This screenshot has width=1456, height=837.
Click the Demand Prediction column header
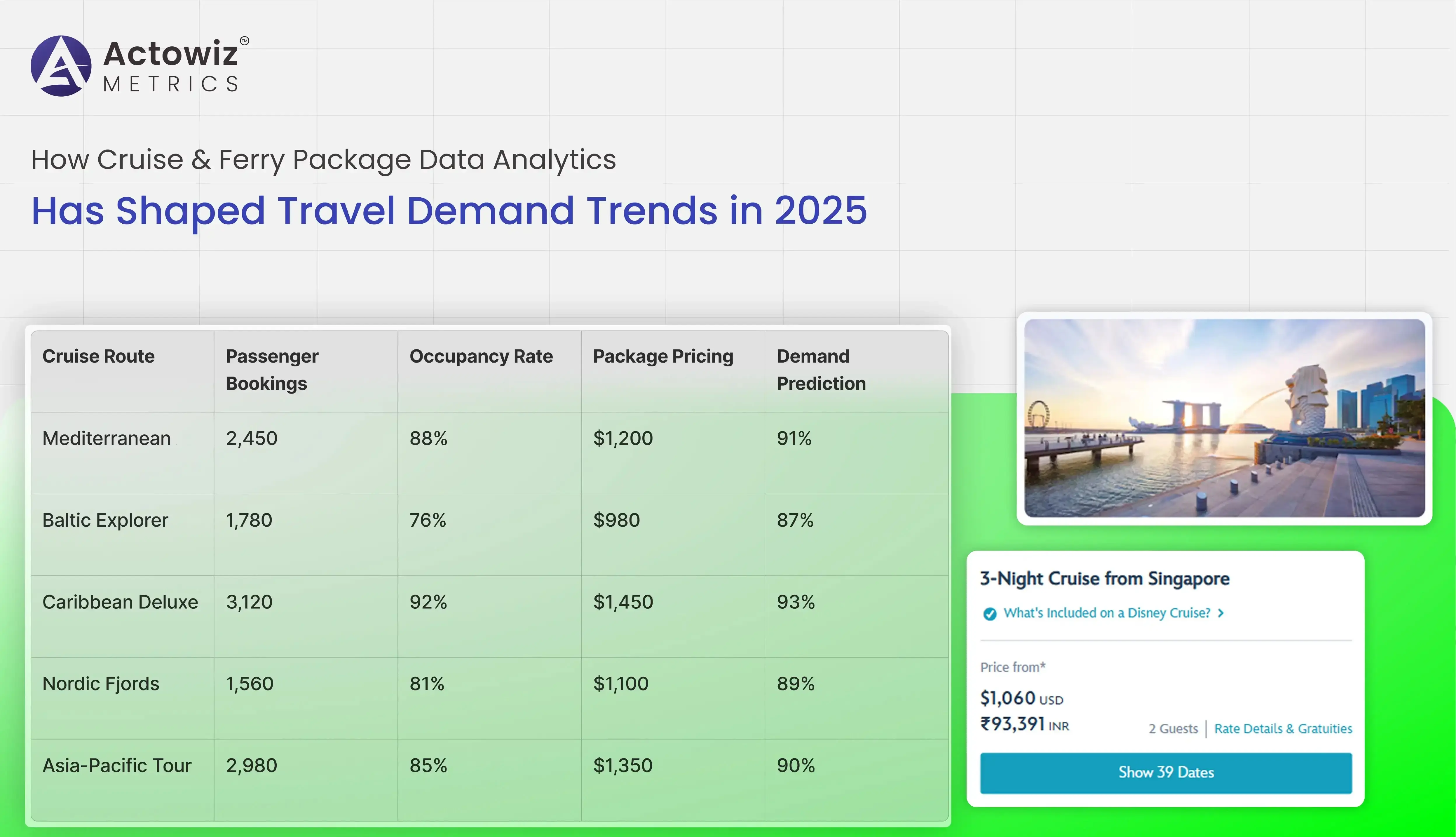pos(820,370)
